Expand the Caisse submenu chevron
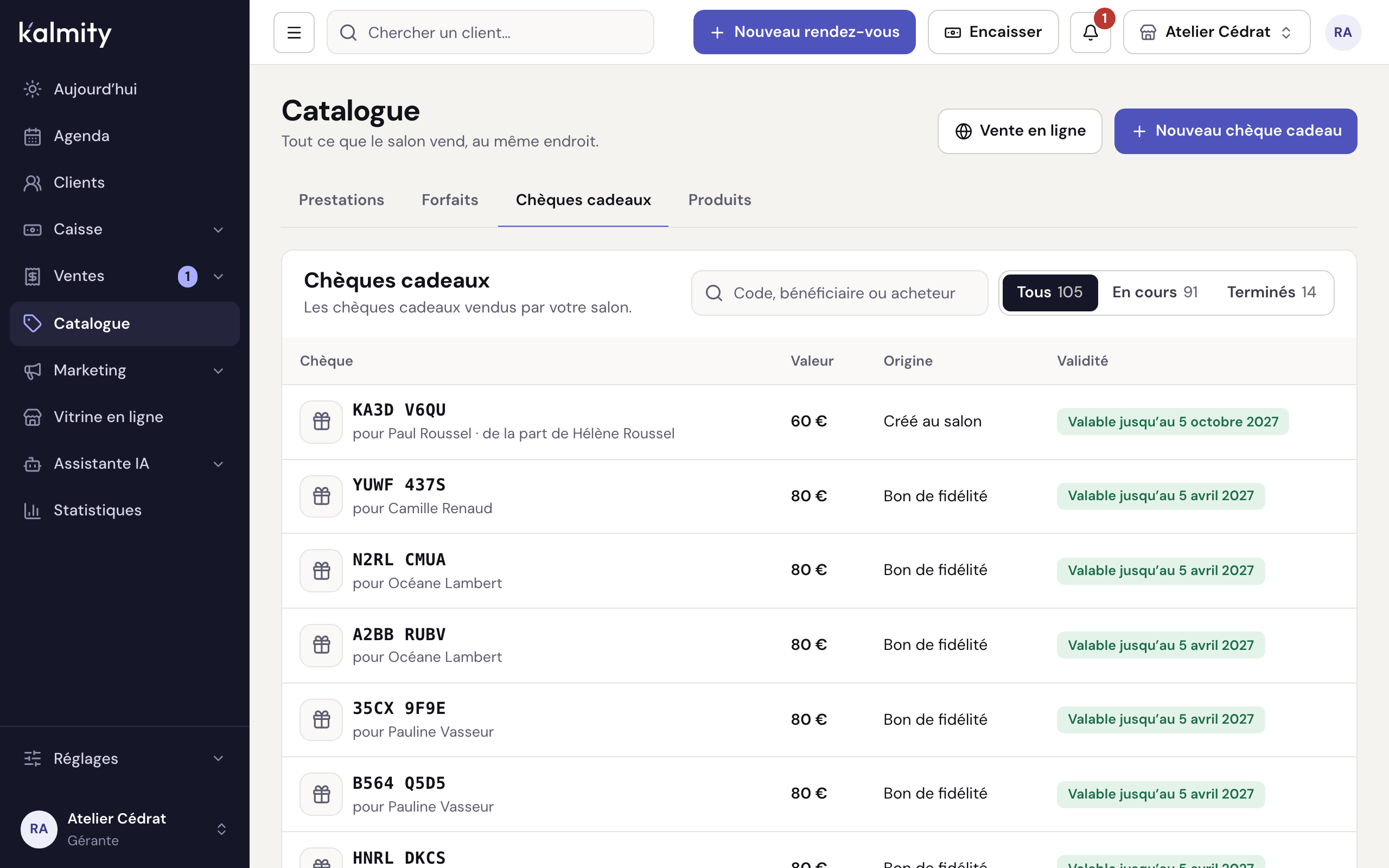1389x868 pixels. (x=218, y=229)
